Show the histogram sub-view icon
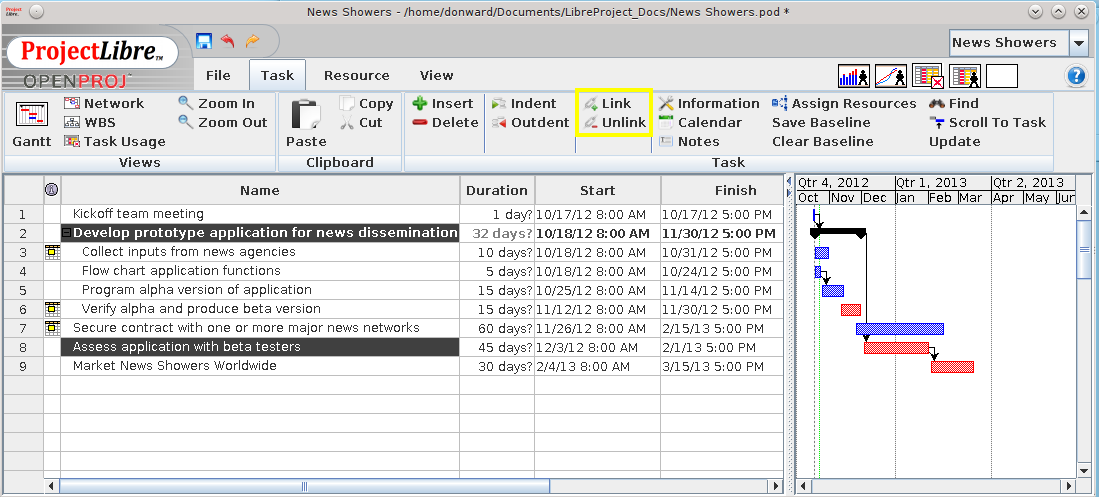Image resolution: width=1099 pixels, height=497 pixels. pyautogui.click(x=854, y=76)
